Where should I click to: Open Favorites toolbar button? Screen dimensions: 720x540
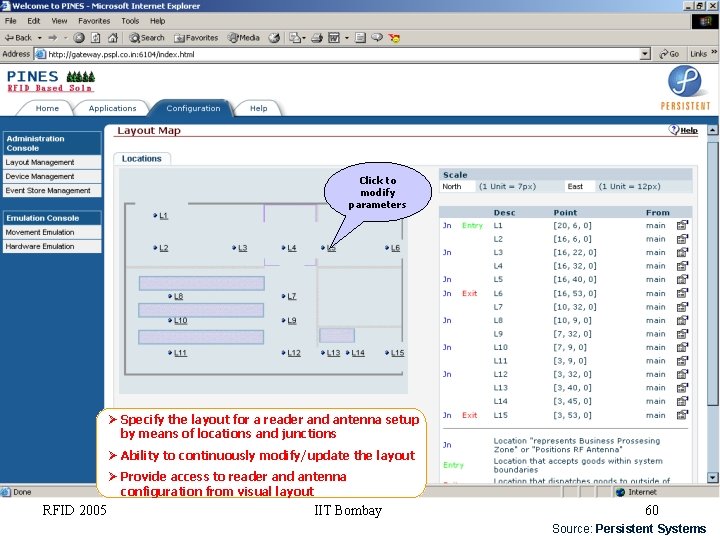pos(196,38)
